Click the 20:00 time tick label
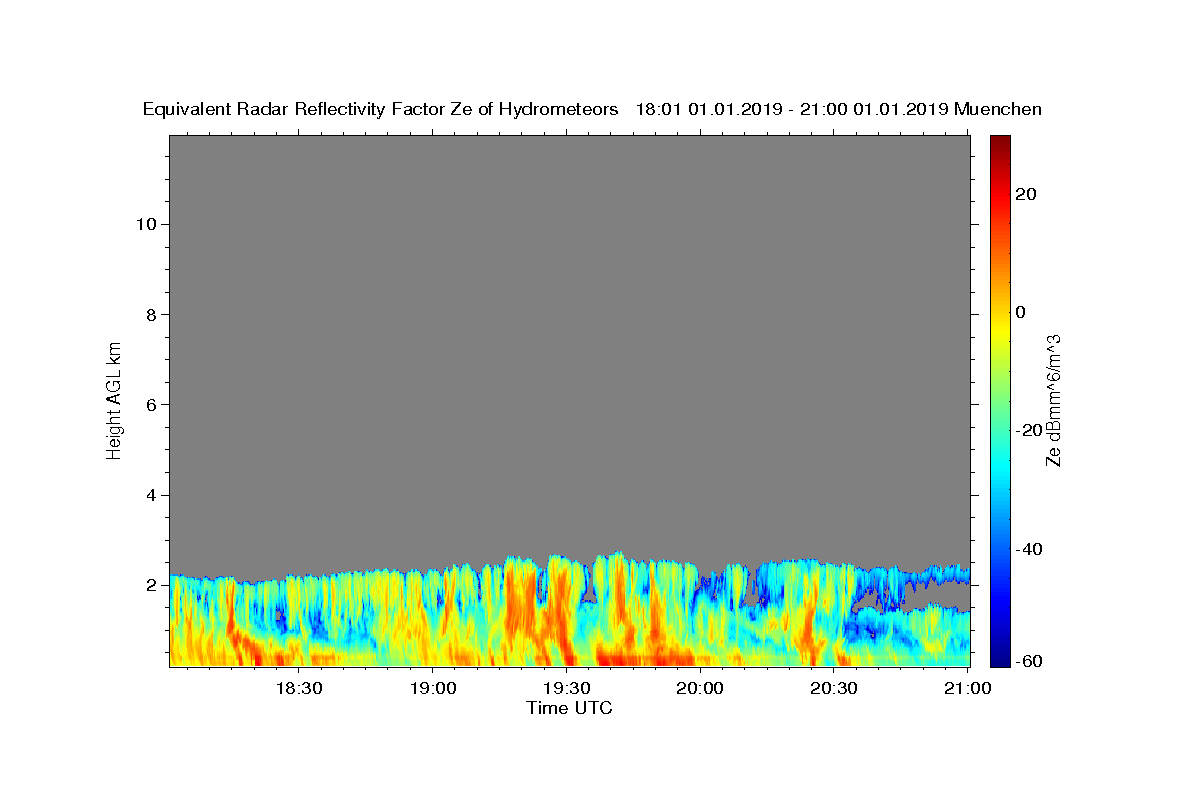The image size is (1200, 800). coord(700,689)
